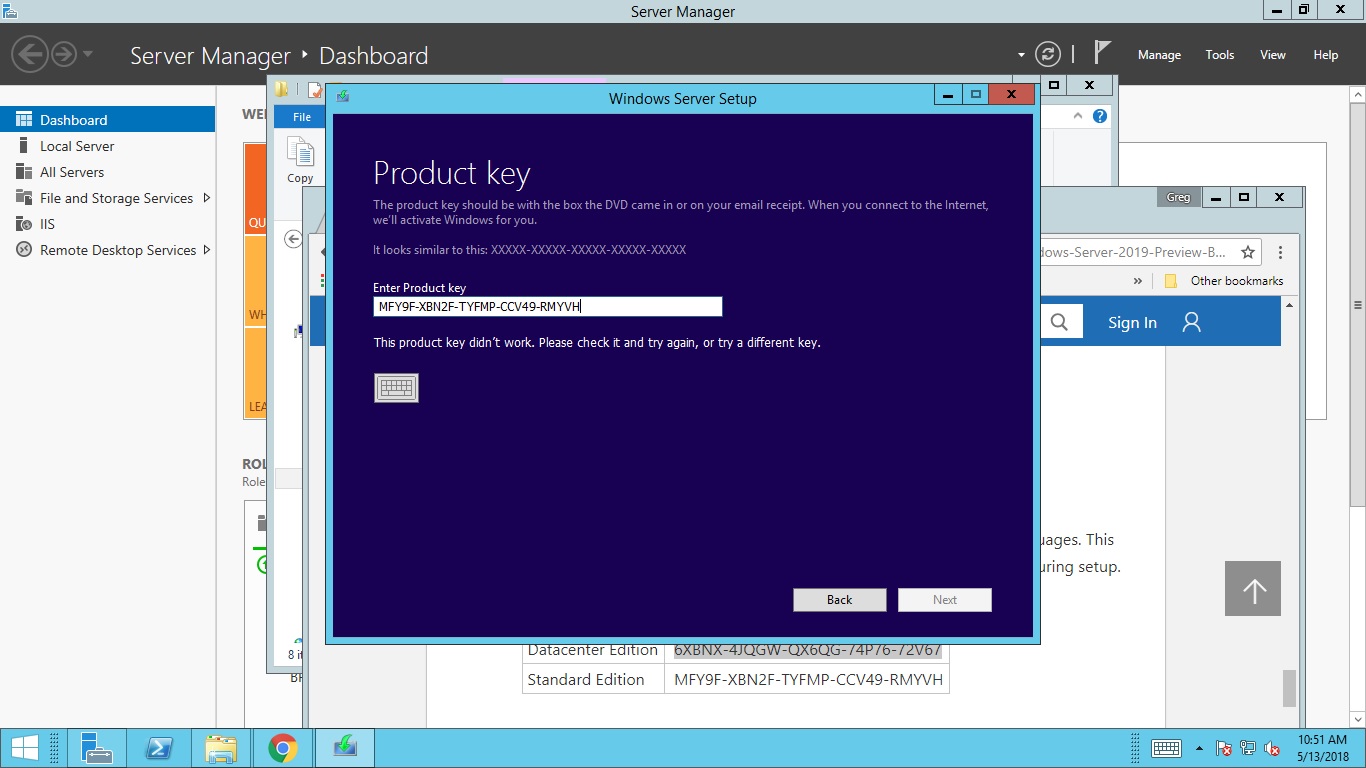Viewport: 1366px width, 768px height.
Task: Expand File and Storage Services in the sidebar
Action: pos(208,198)
